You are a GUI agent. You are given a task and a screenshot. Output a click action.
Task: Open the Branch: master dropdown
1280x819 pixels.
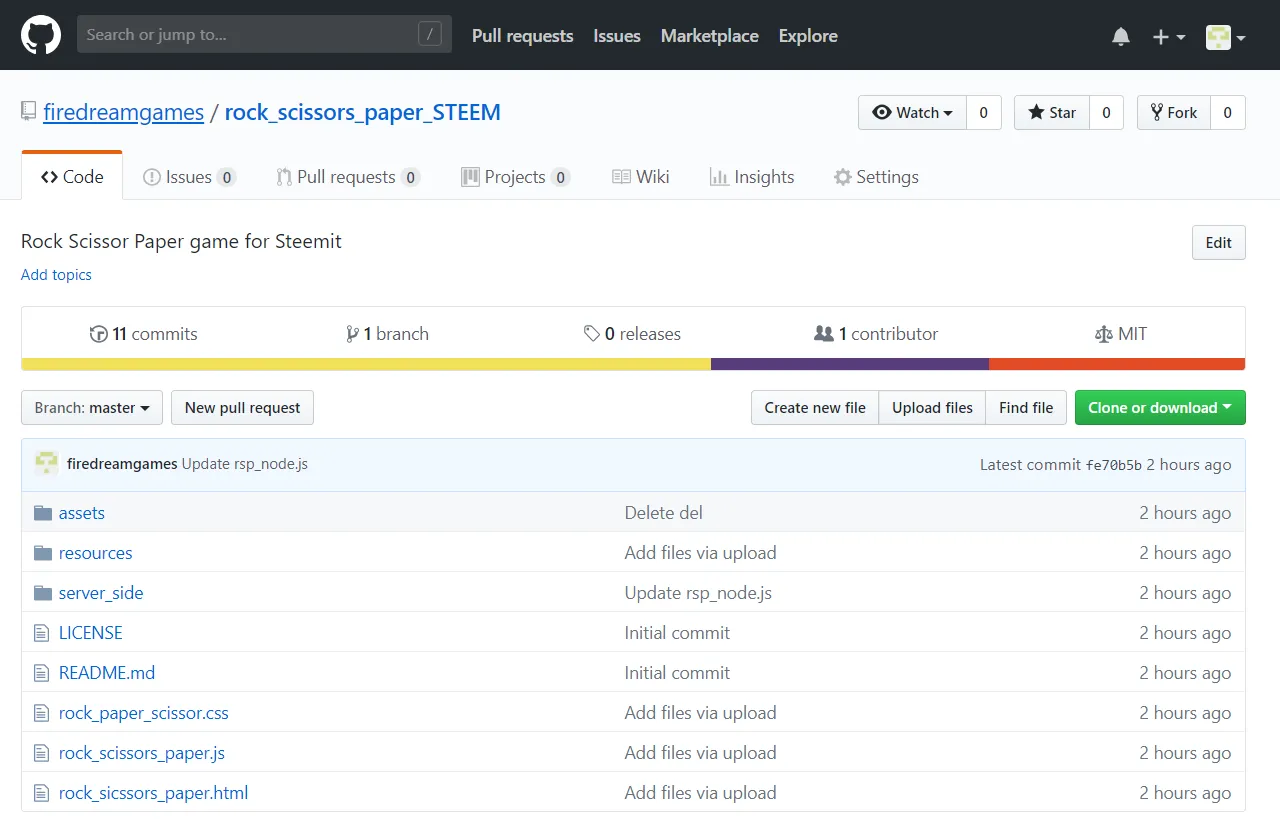coord(92,408)
